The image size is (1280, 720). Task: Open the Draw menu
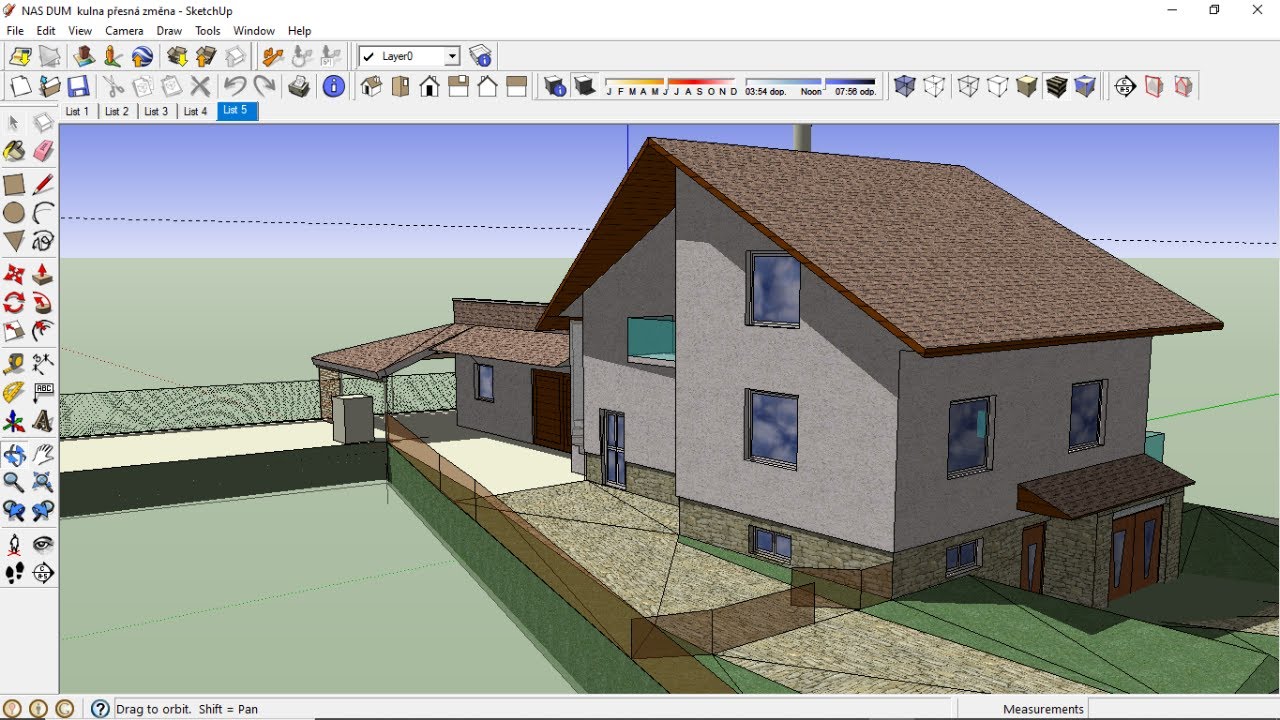[169, 31]
